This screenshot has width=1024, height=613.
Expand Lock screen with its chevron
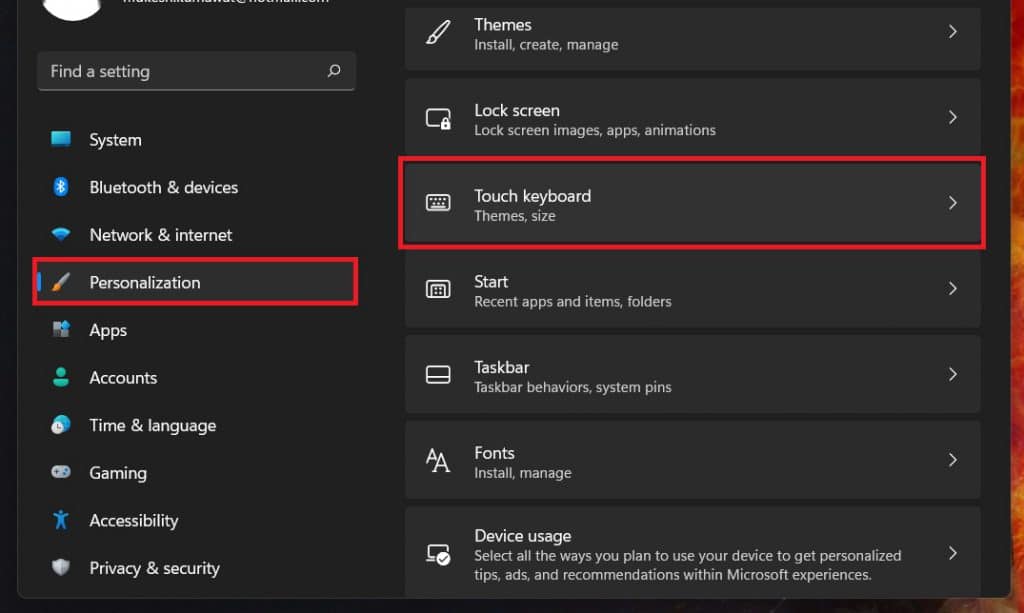(x=953, y=118)
